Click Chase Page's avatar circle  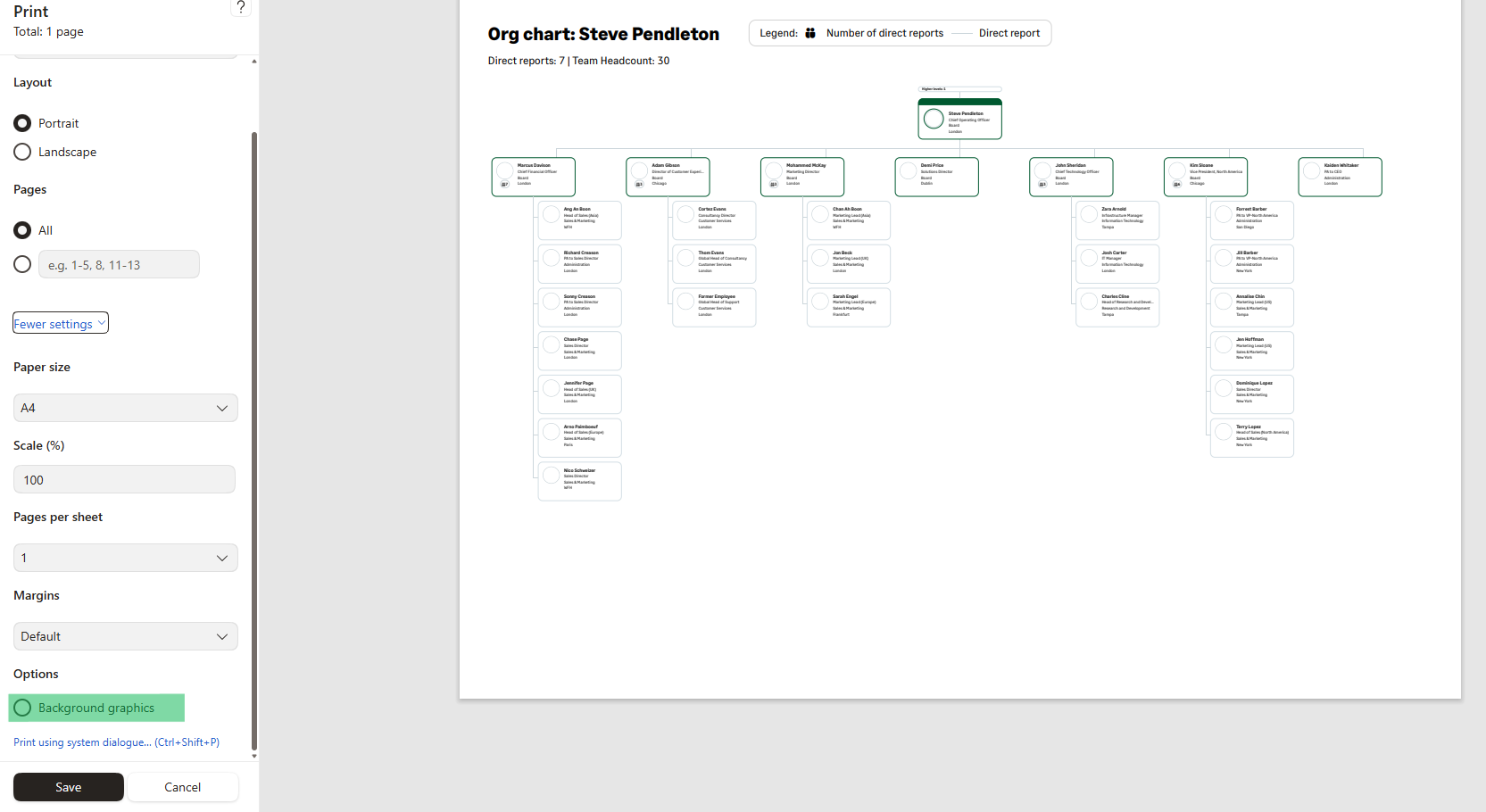tap(552, 344)
